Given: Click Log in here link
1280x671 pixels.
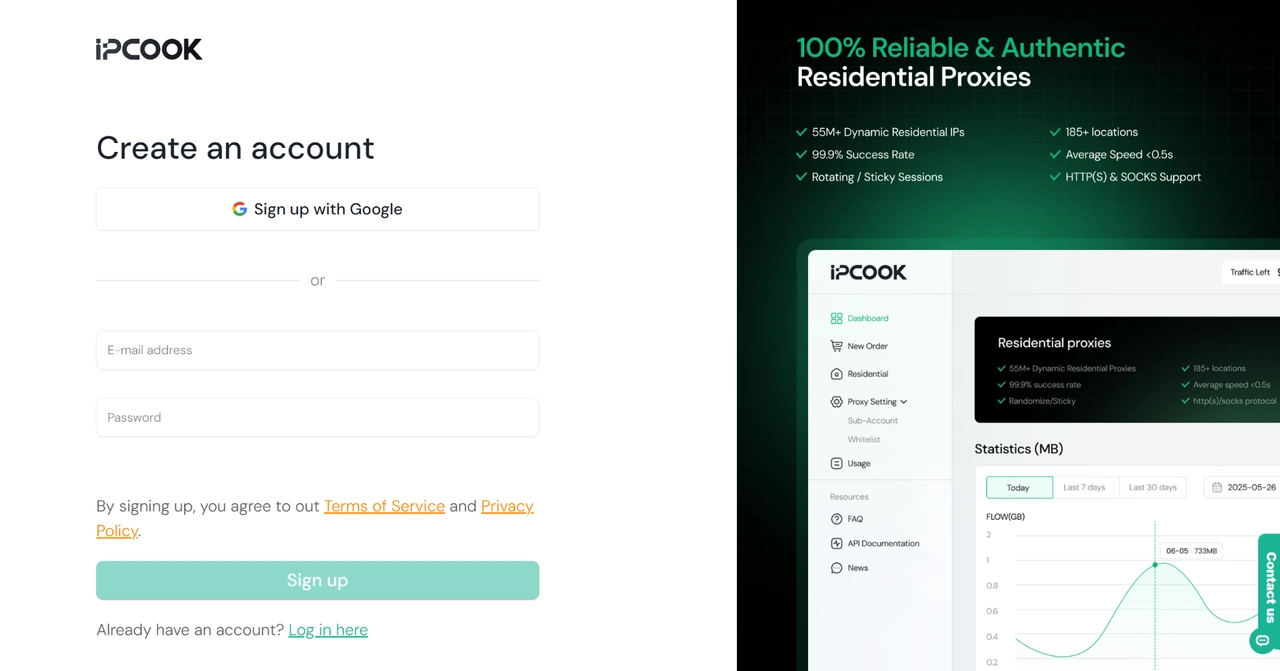Looking at the screenshot, I should click(x=328, y=630).
